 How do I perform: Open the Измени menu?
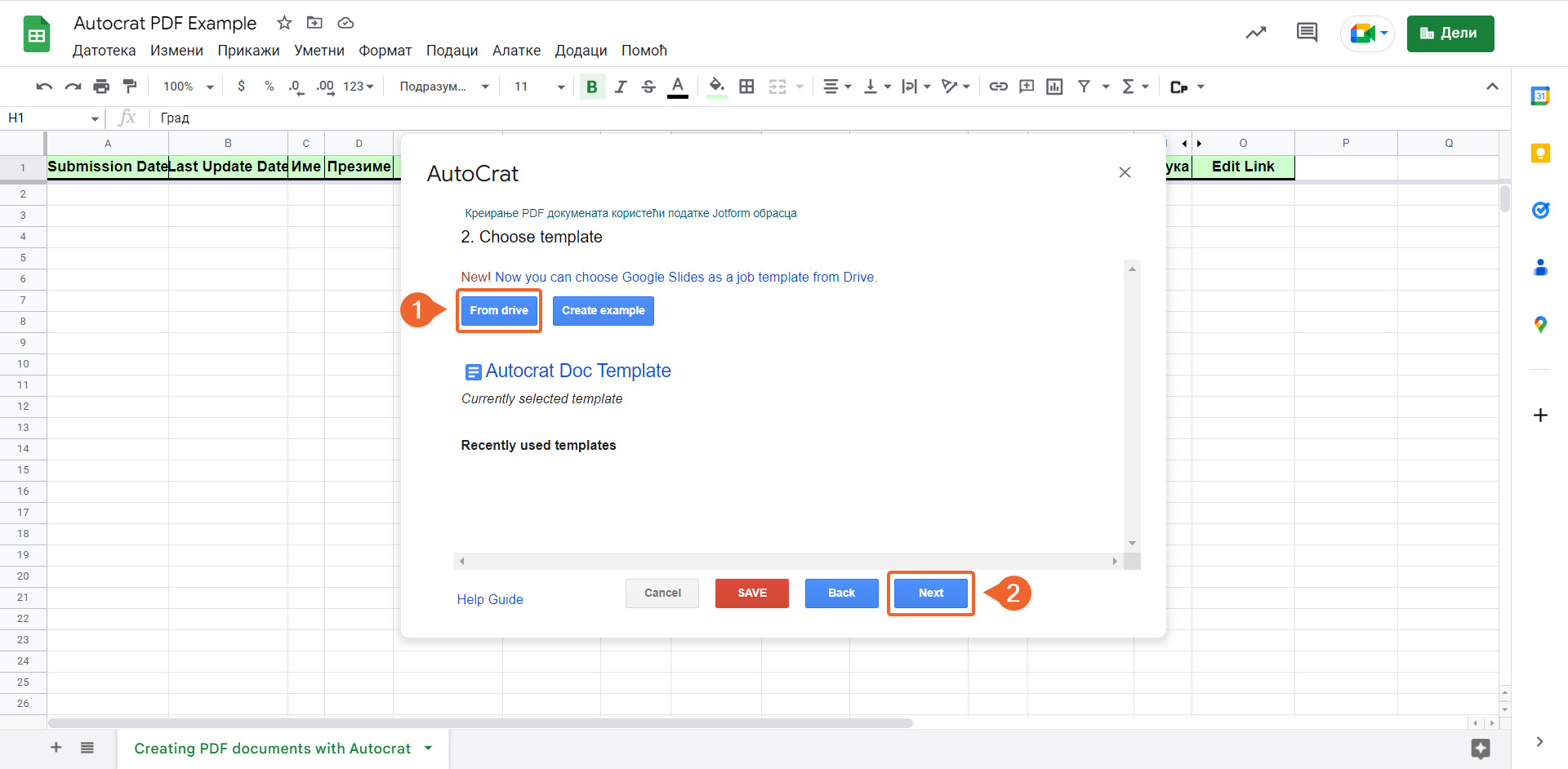[x=176, y=51]
